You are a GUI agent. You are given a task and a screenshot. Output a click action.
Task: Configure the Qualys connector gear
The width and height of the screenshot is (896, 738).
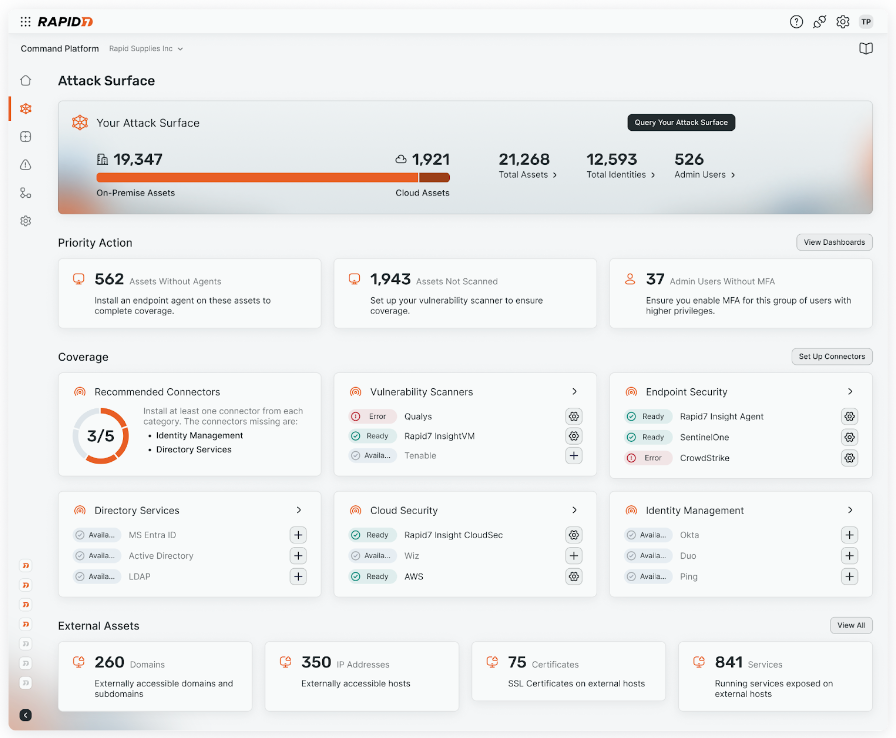(574, 417)
